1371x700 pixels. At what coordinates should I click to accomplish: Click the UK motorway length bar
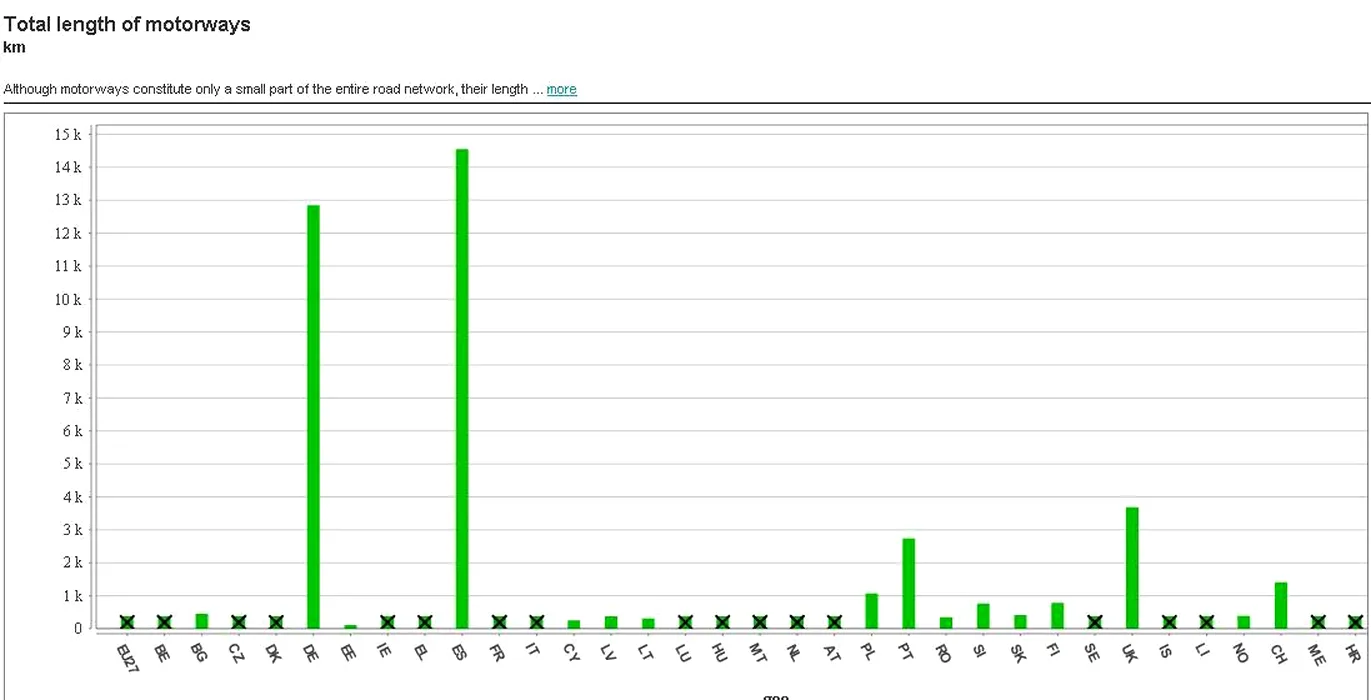pos(1132,568)
